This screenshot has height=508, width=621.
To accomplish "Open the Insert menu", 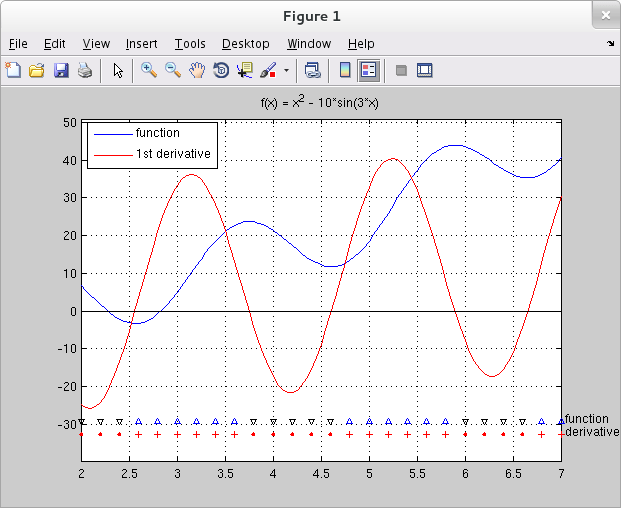I will click(x=141, y=44).
